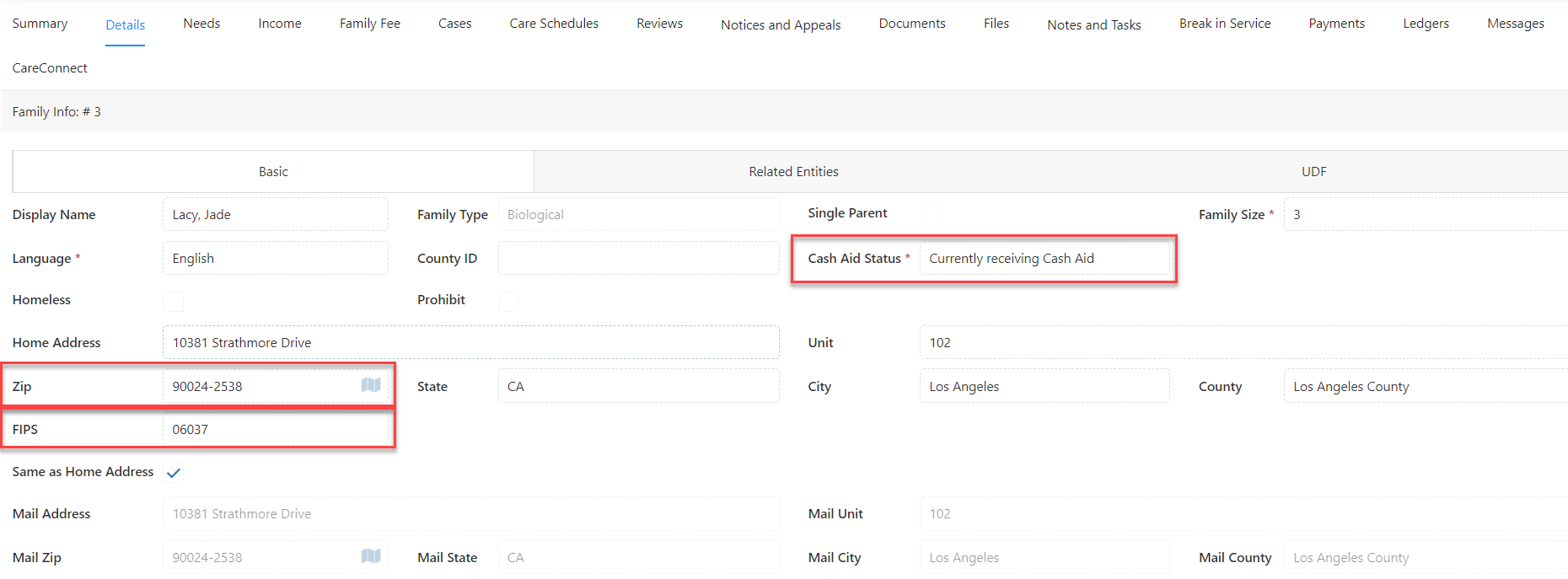Open the Files tab
Image resolution: width=1568 pixels, height=579 pixels.
(x=996, y=24)
